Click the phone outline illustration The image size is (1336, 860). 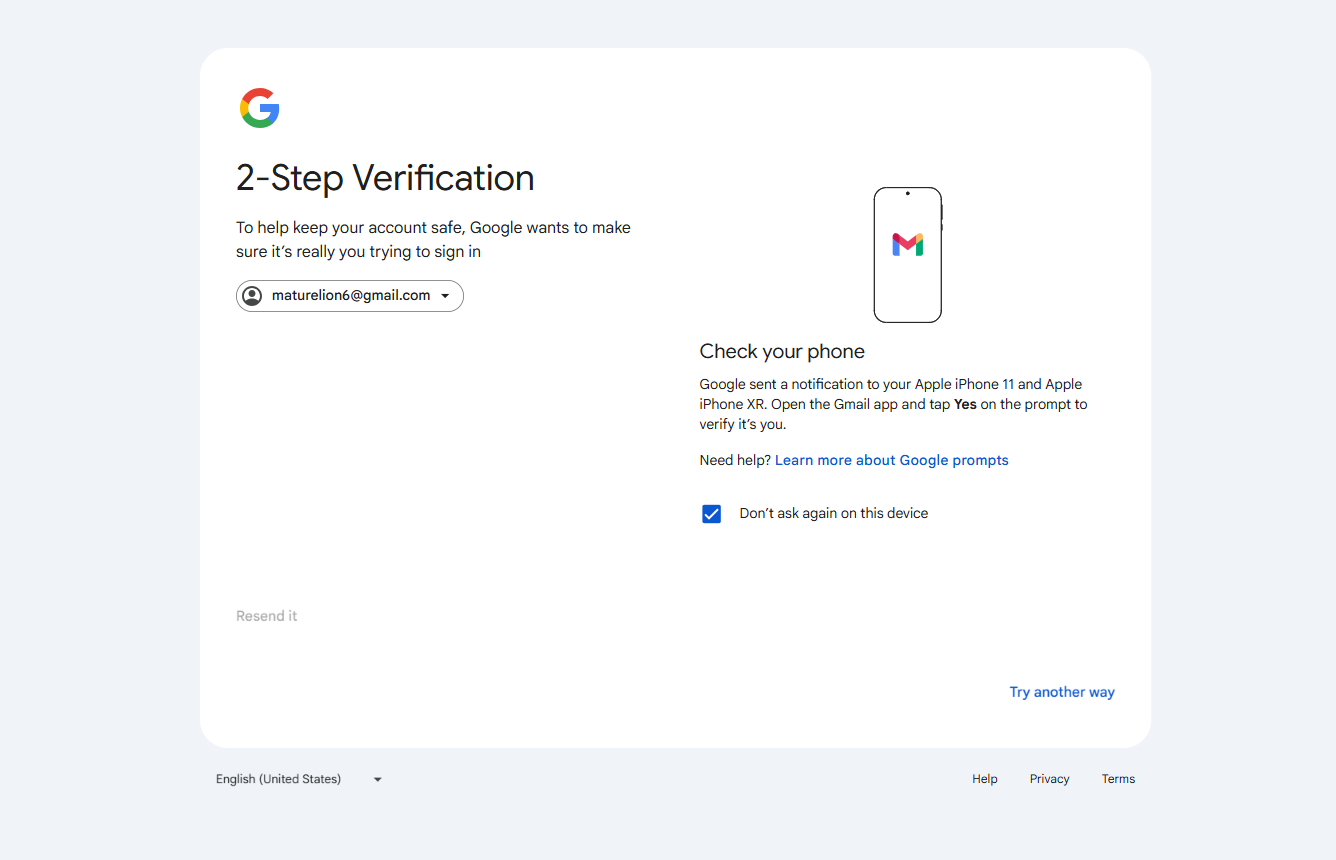(908, 255)
